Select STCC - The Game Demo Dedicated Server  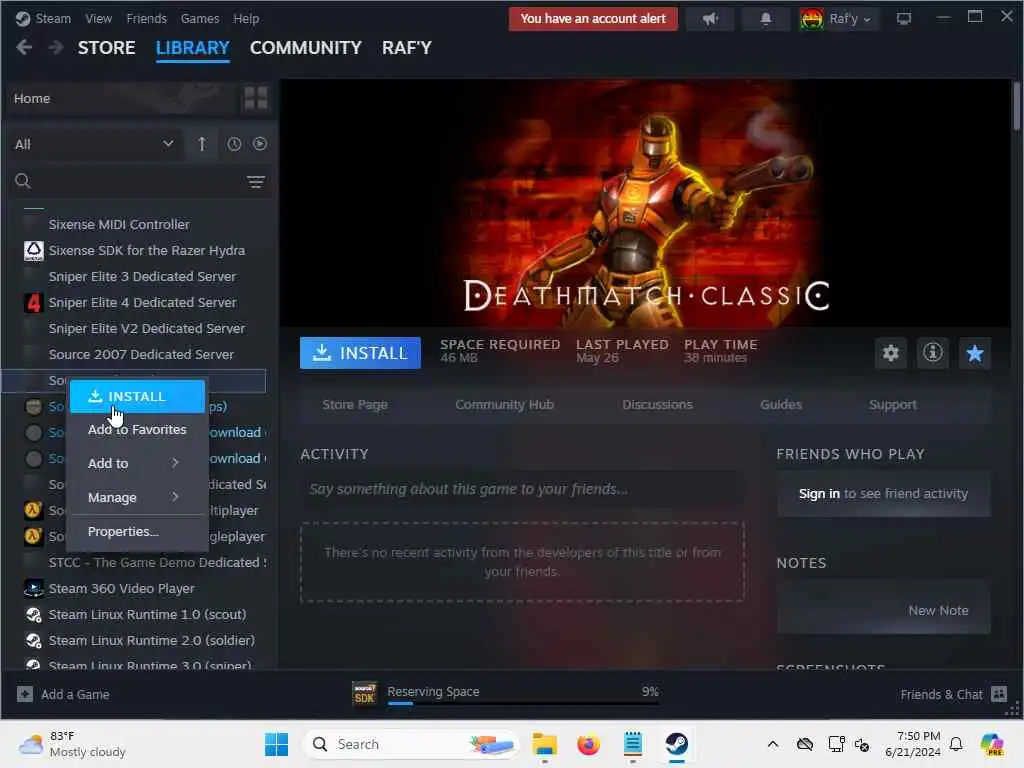point(157,562)
